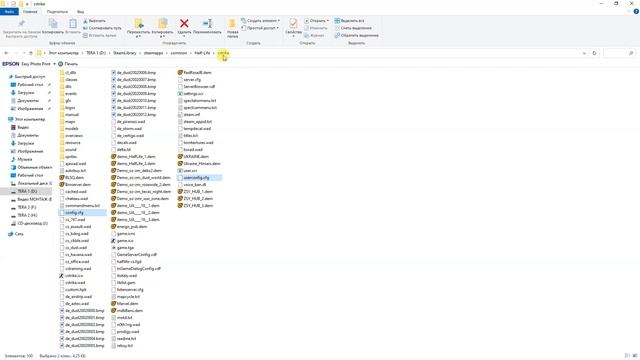Click Invert selection (Обратить выделение)
The image size is (640, 360).
tap(356, 36)
